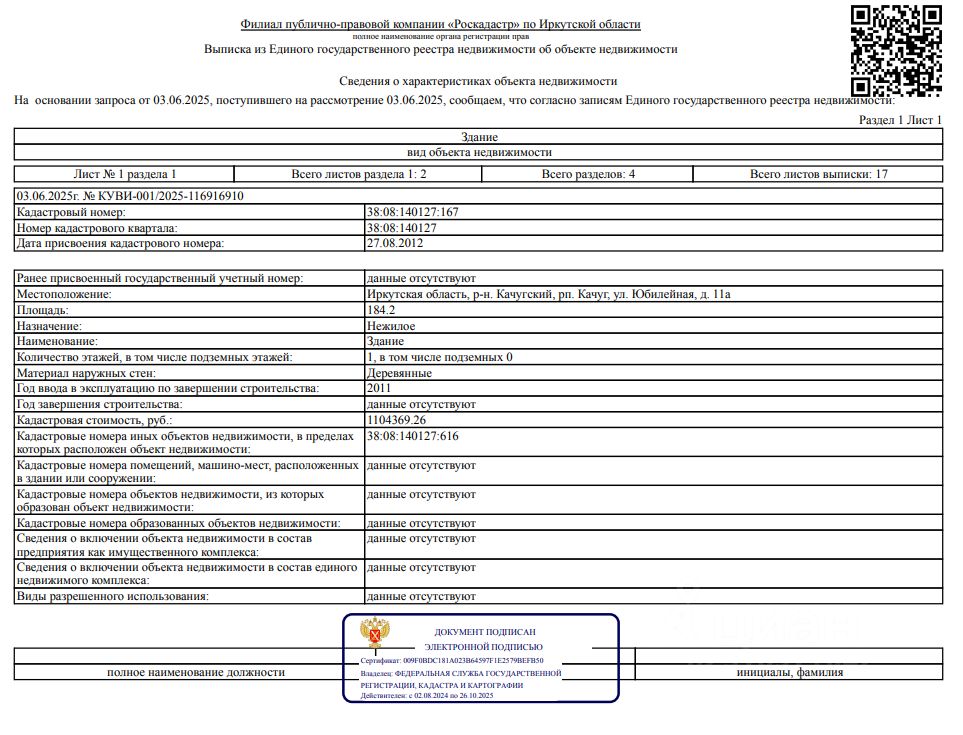Click the label 'Ранее присвоенный государственный учетный номер:'
Image resolution: width=963 pixels, height=735 pixels.
tap(160, 278)
